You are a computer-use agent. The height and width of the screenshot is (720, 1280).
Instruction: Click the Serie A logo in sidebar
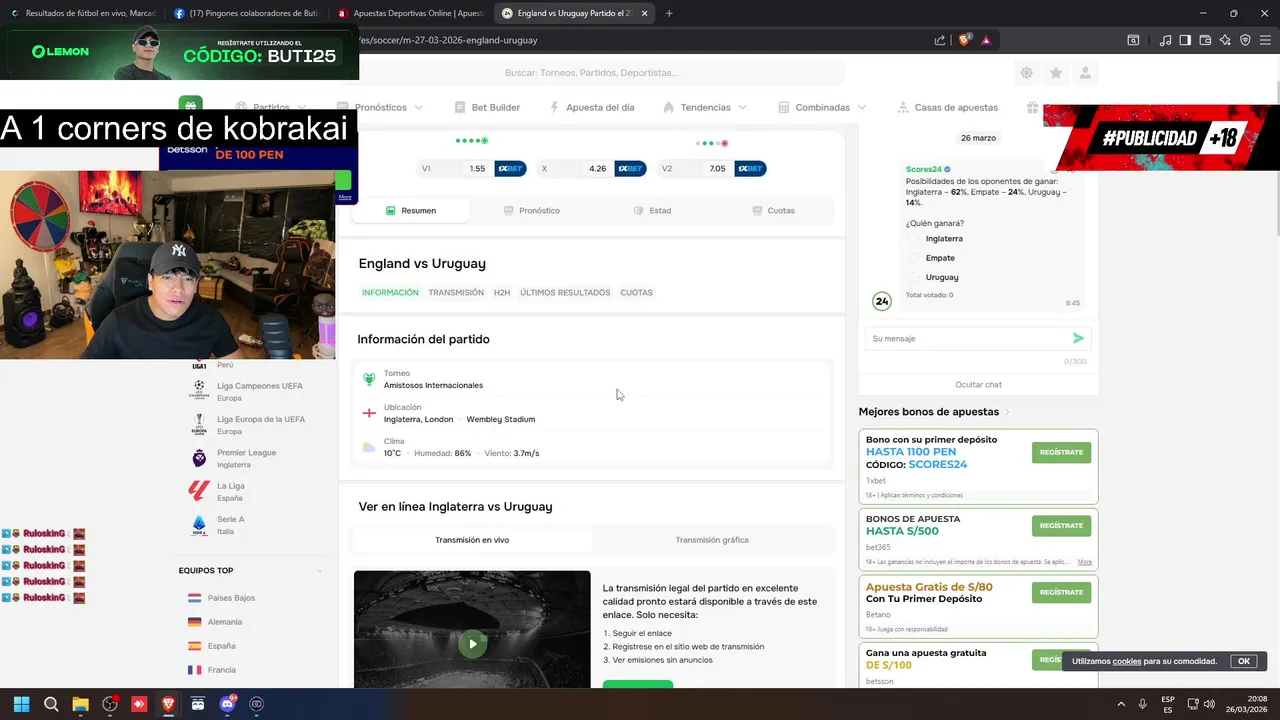[199, 525]
